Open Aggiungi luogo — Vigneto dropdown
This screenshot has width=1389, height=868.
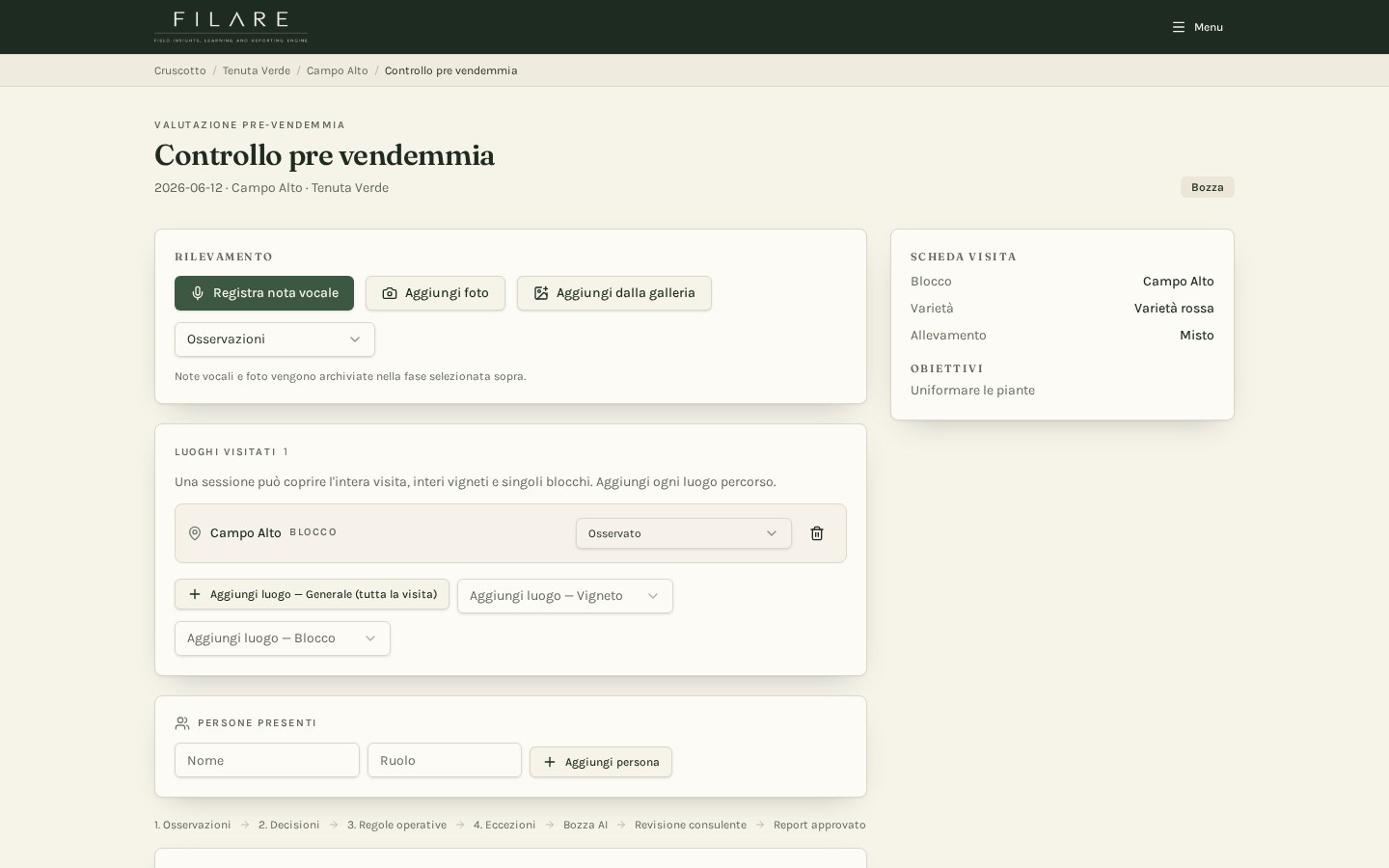565,596
